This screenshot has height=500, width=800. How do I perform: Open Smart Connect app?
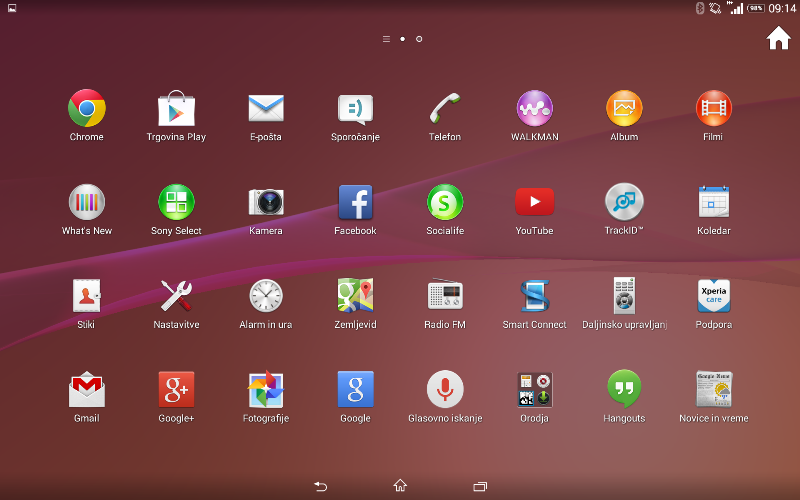click(x=534, y=295)
